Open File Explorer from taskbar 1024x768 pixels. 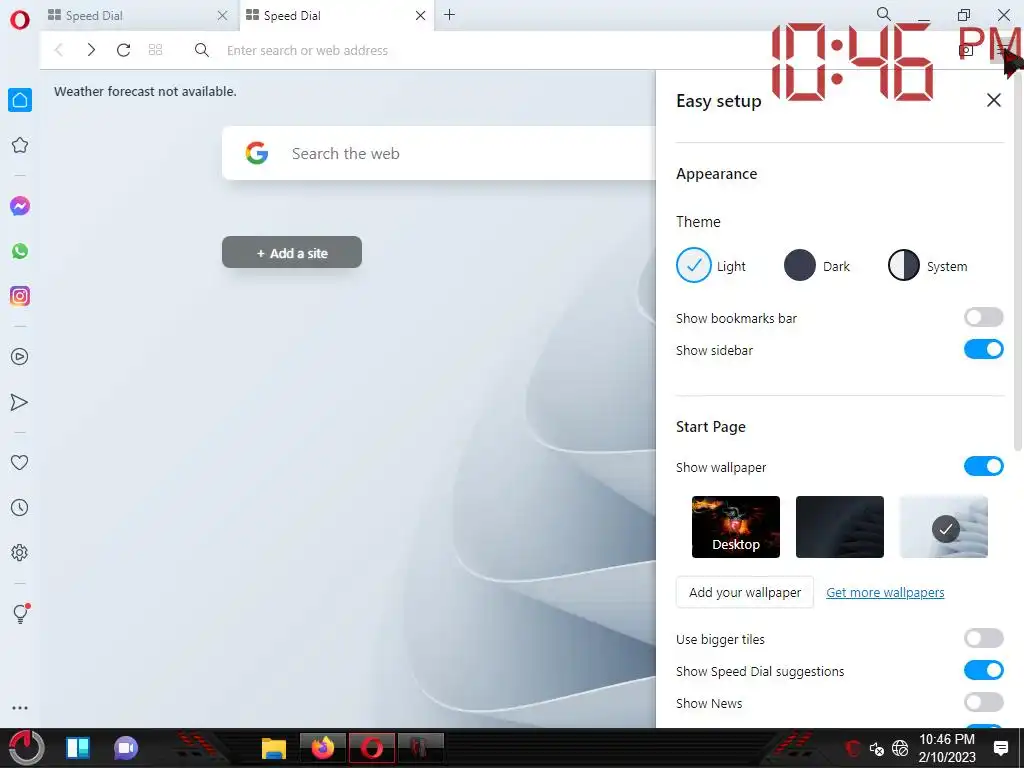click(x=274, y=748)
